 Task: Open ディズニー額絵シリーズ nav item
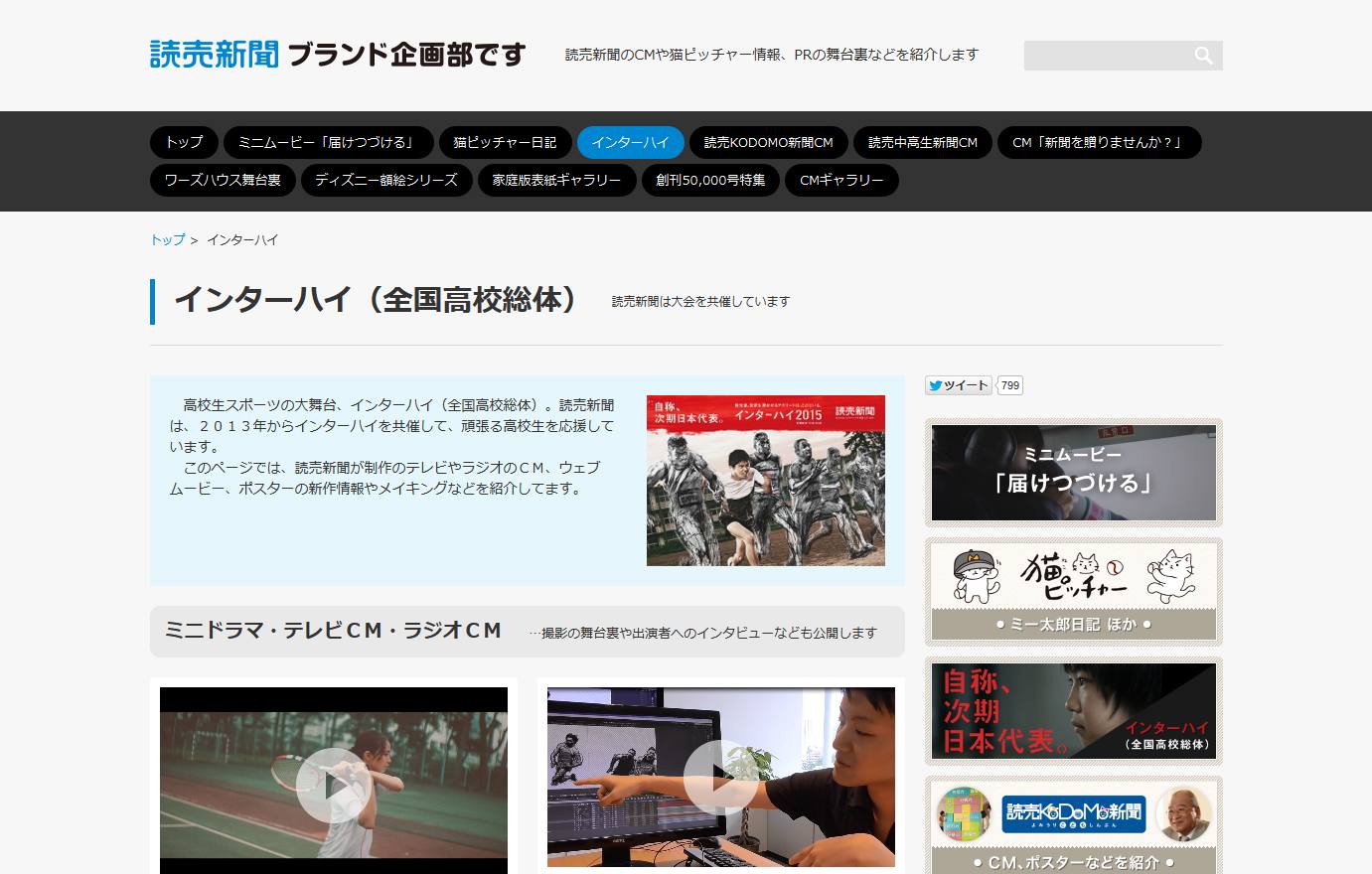(386, 180)
